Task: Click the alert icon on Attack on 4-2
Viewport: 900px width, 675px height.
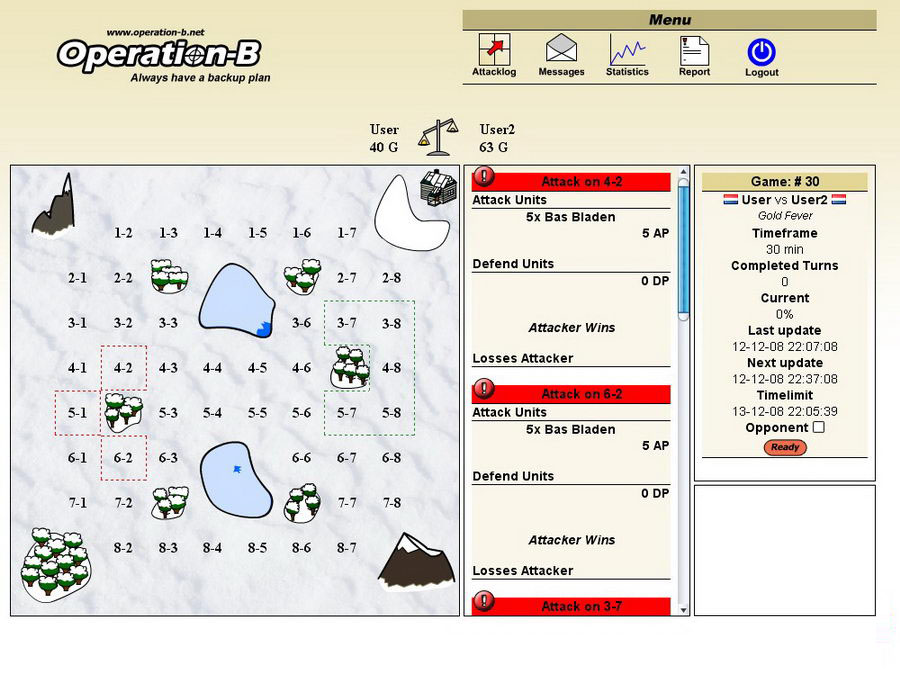Action: click(484, 176)
